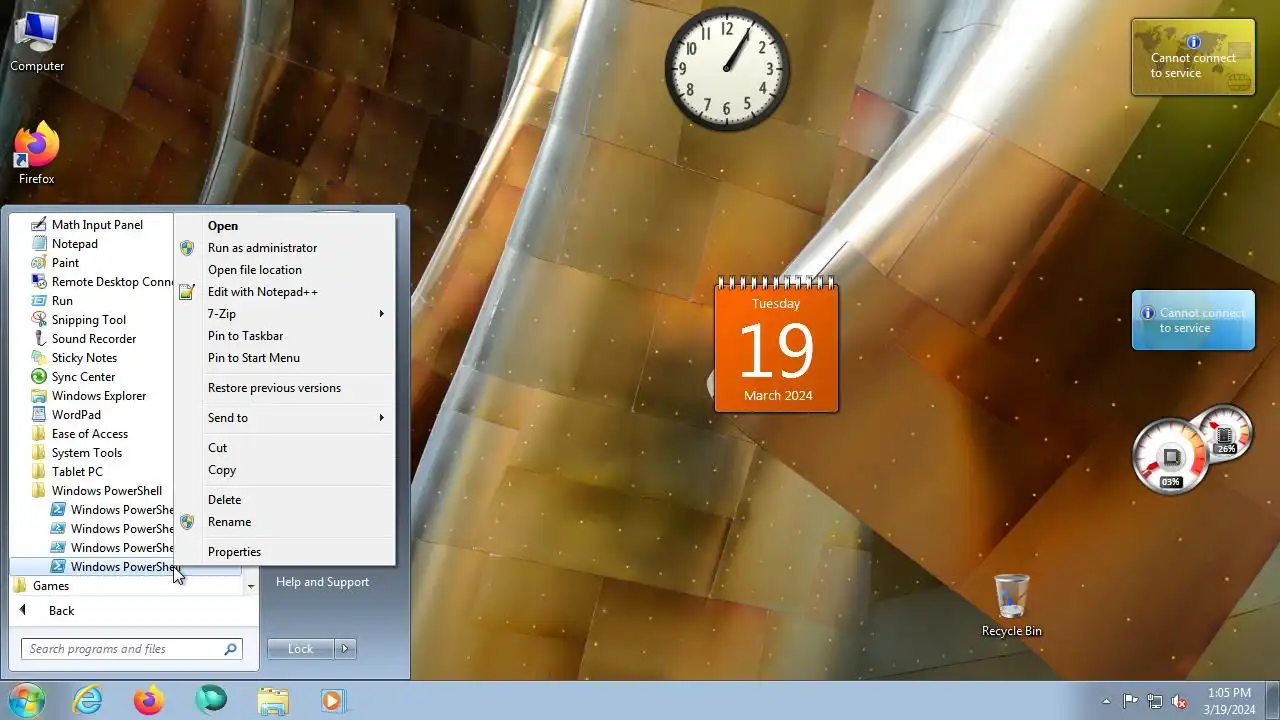
Task: Click the yellow Cannot connect to service gadget
Action: pyautogui.click(x=1193, y=57)
